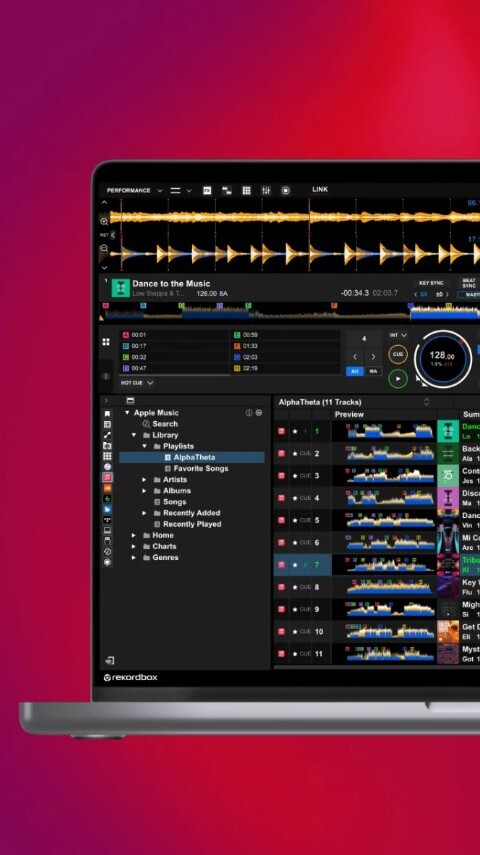Open the iTunes library icon in sidebar
This screenshot has width=480, height=855.
107,467
